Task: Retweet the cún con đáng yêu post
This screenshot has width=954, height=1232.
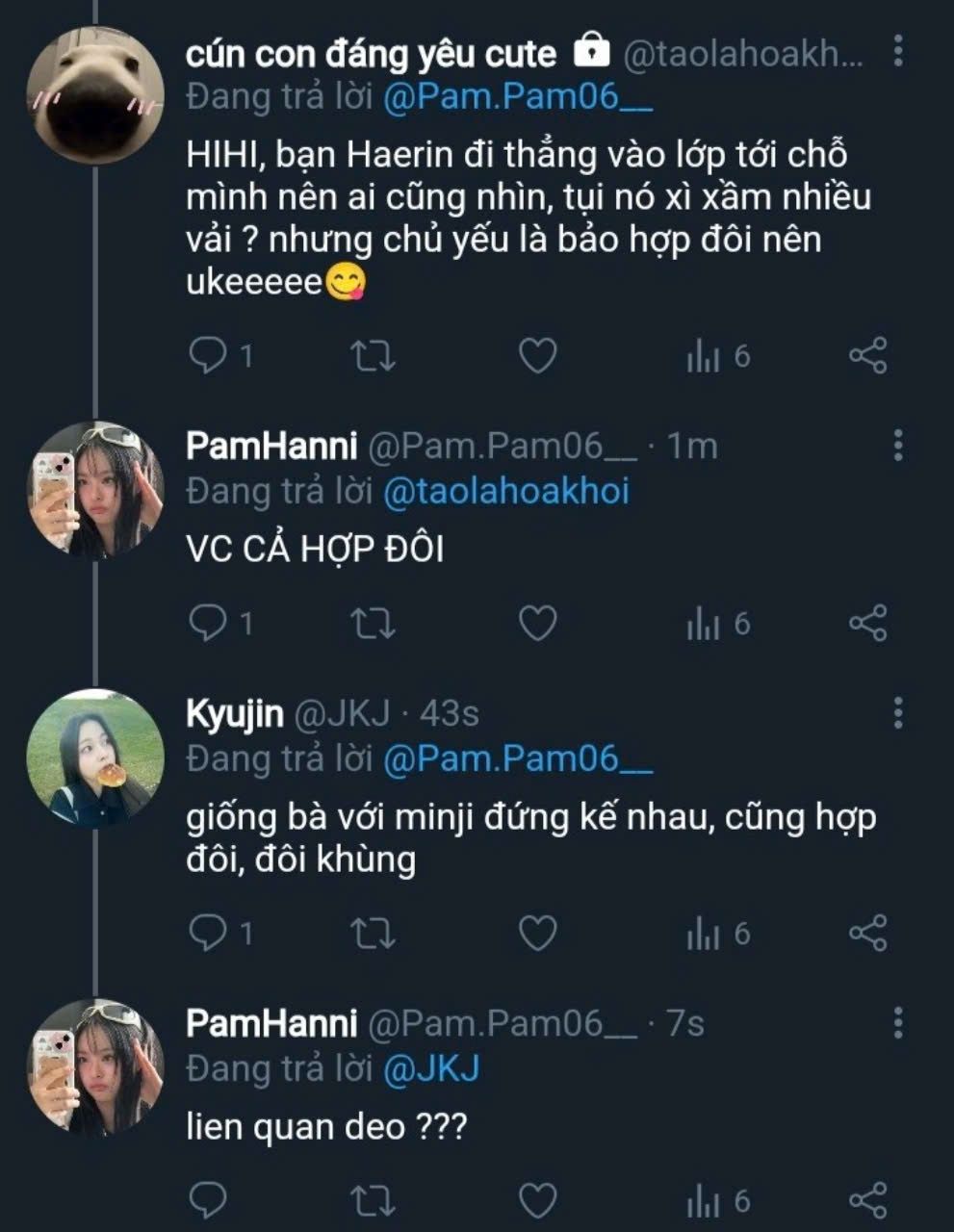Action: (x=372, y=356)
